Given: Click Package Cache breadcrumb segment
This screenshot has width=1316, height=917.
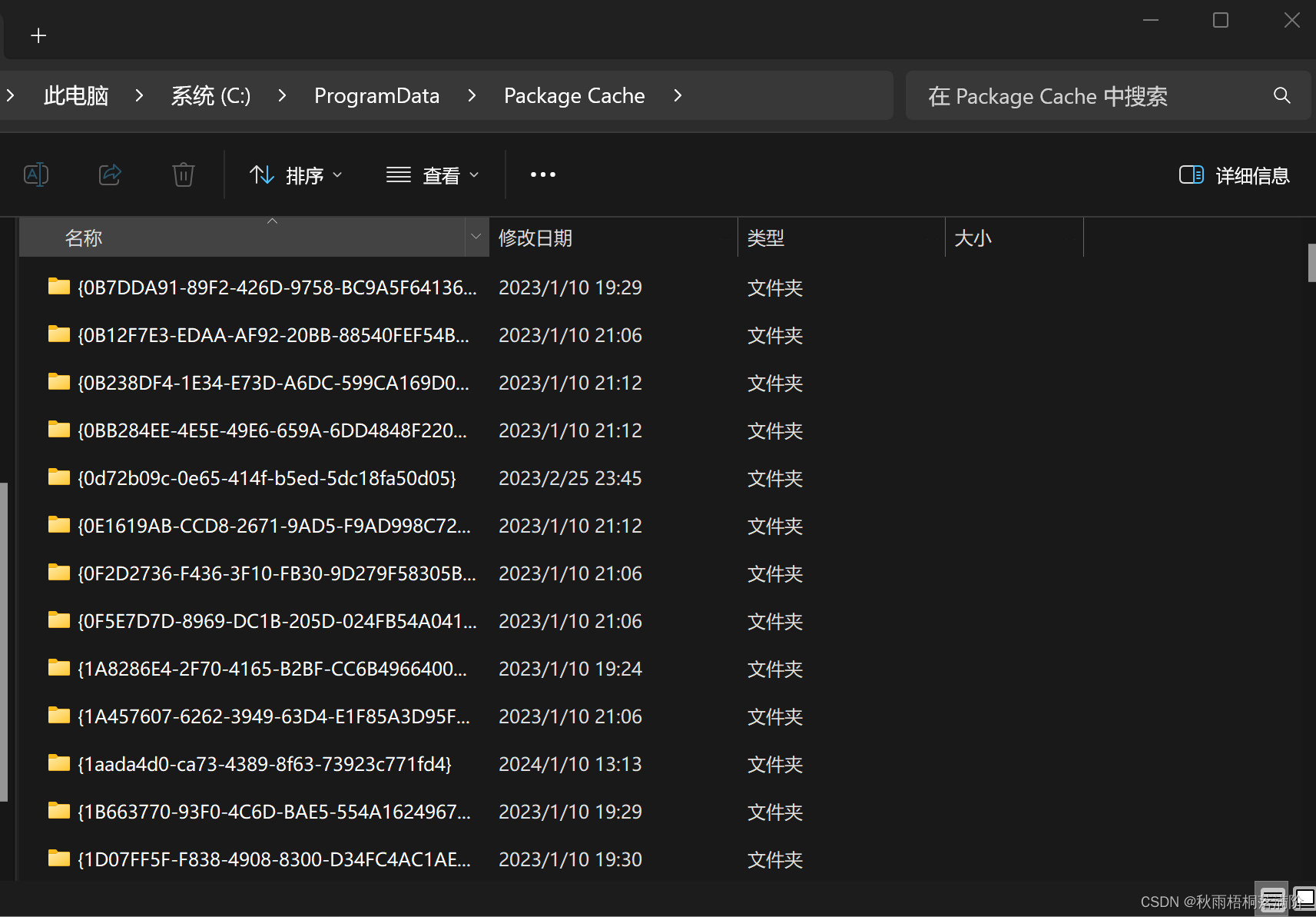Looking at the screenshot, I should pyautogui.click(x=574, y=95).
